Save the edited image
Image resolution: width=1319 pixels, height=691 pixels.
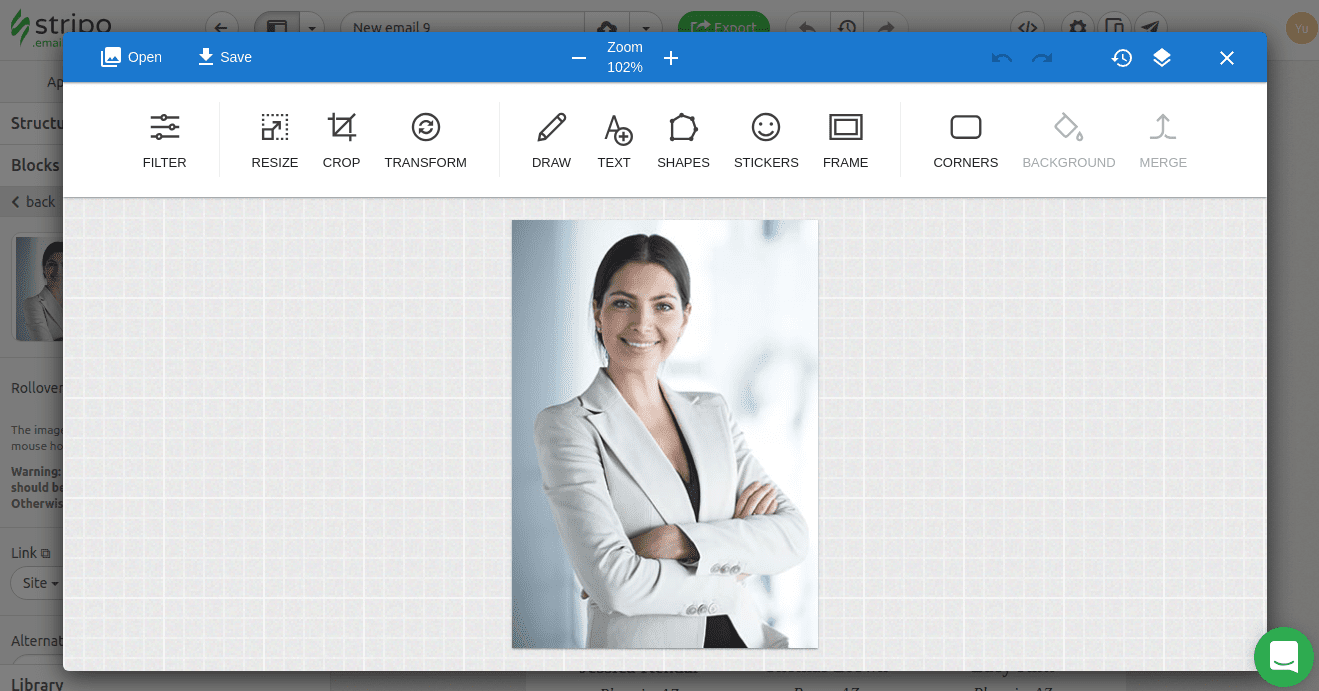[x=224, y=57]
